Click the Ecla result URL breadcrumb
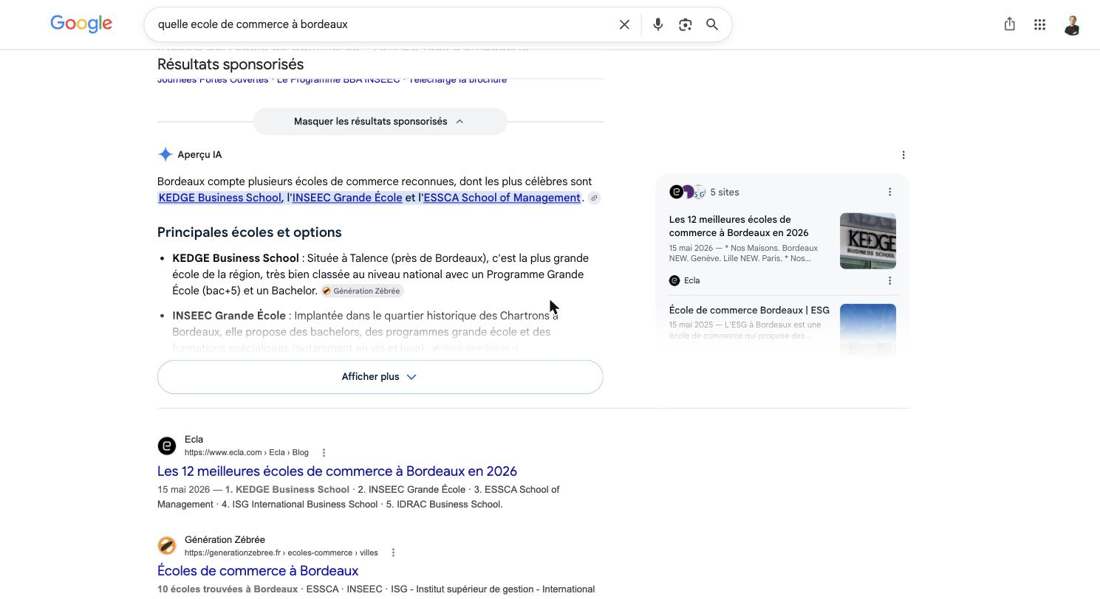The width and height of the screenshot is (1100, 599). (246, 452)
